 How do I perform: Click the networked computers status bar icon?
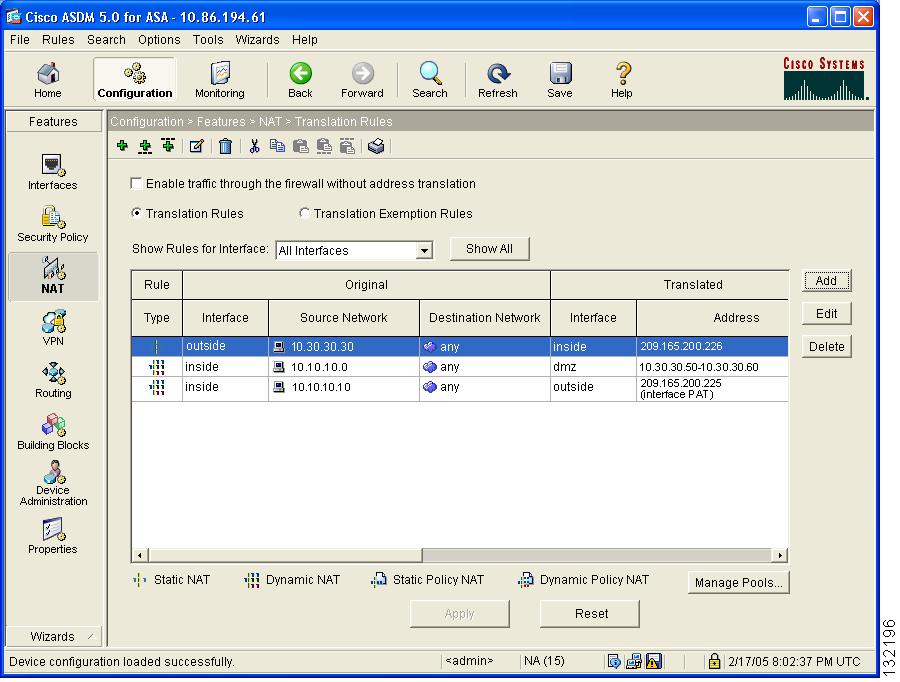point(634,661)
